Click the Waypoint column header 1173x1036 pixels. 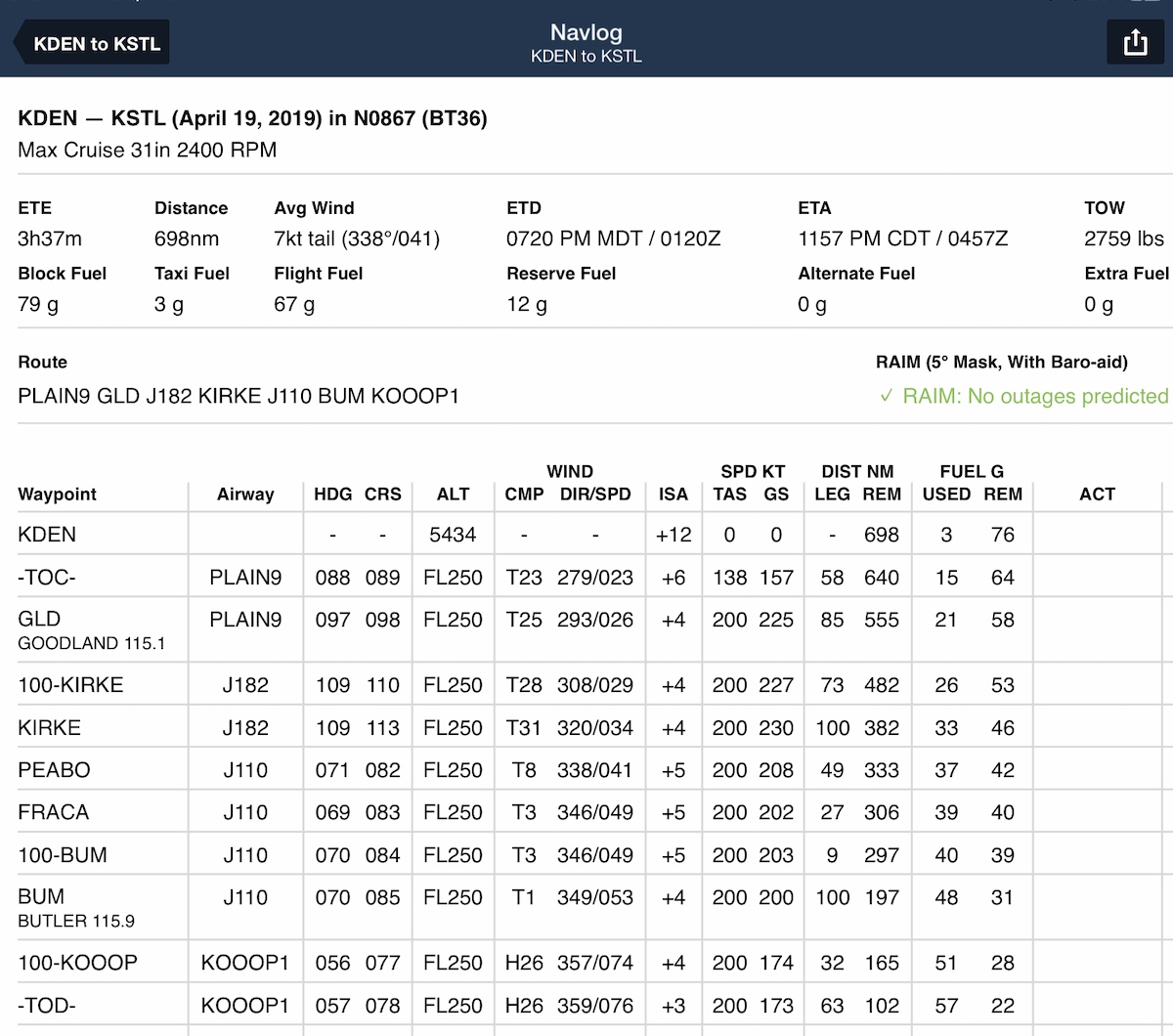click(57, 495)
